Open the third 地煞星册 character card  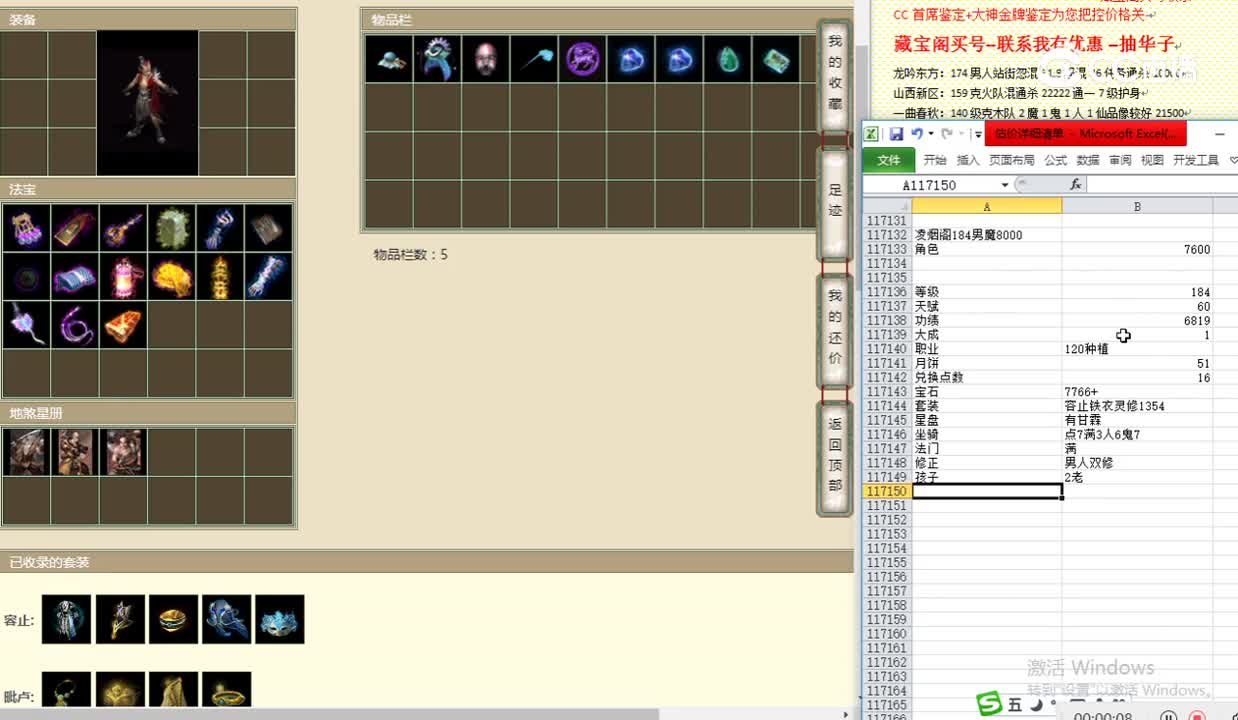click(x=124, y=452)
